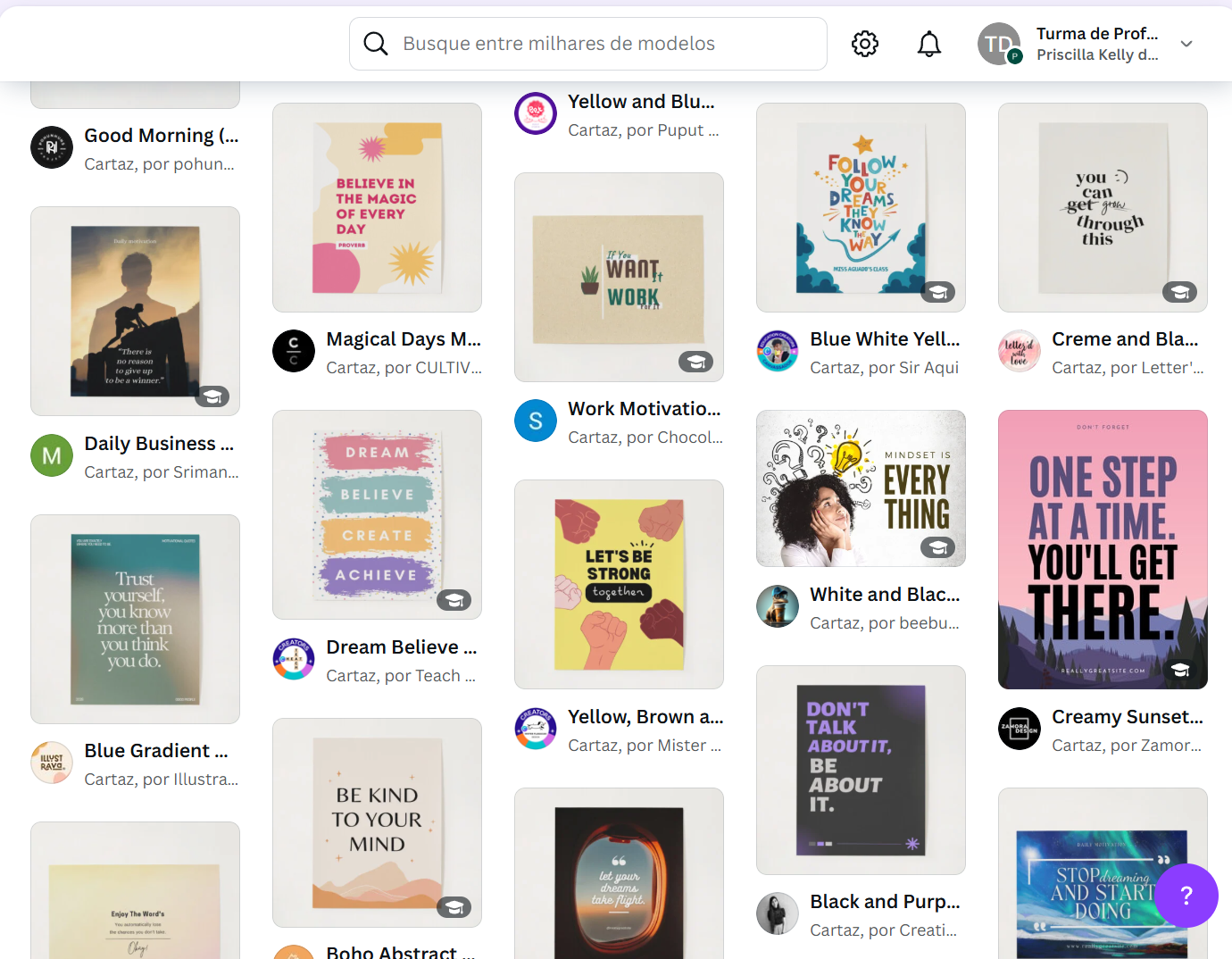
Task: Click the Work Motivatio... template title
Action: [645, 409]
